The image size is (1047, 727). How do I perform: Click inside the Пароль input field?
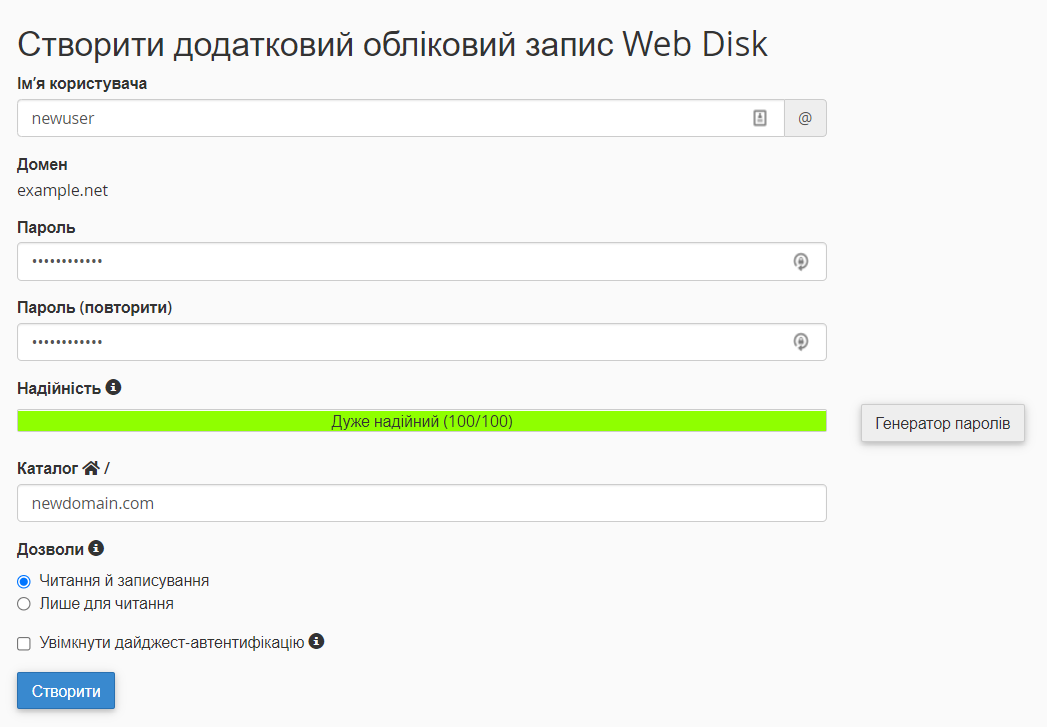[x=400, y=262]
